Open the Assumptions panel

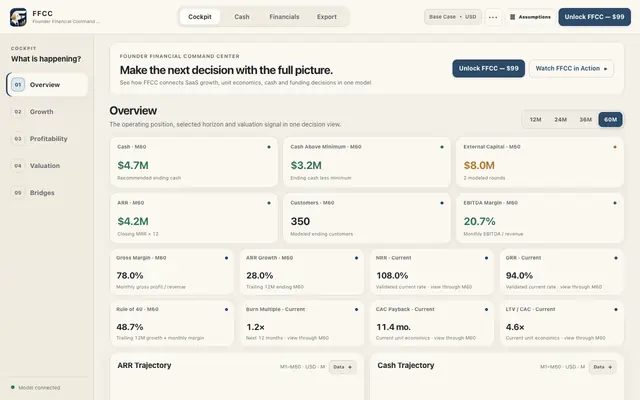(x=531, y=17)
